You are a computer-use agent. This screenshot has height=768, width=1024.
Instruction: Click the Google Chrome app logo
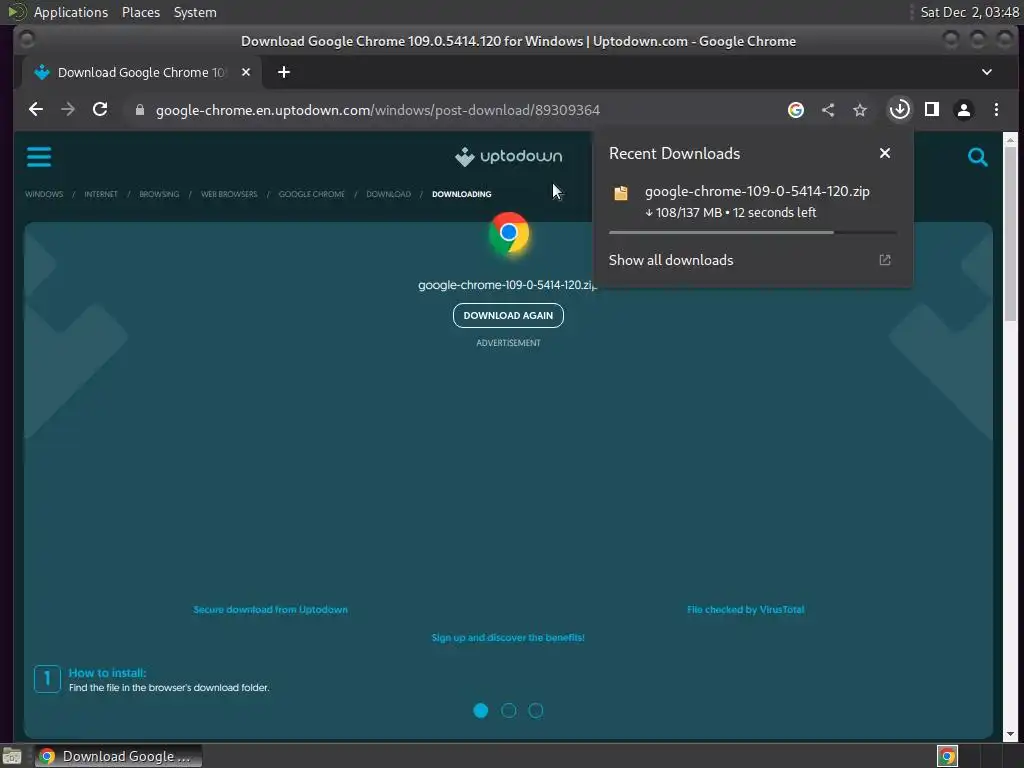click(x=509, y=233)
